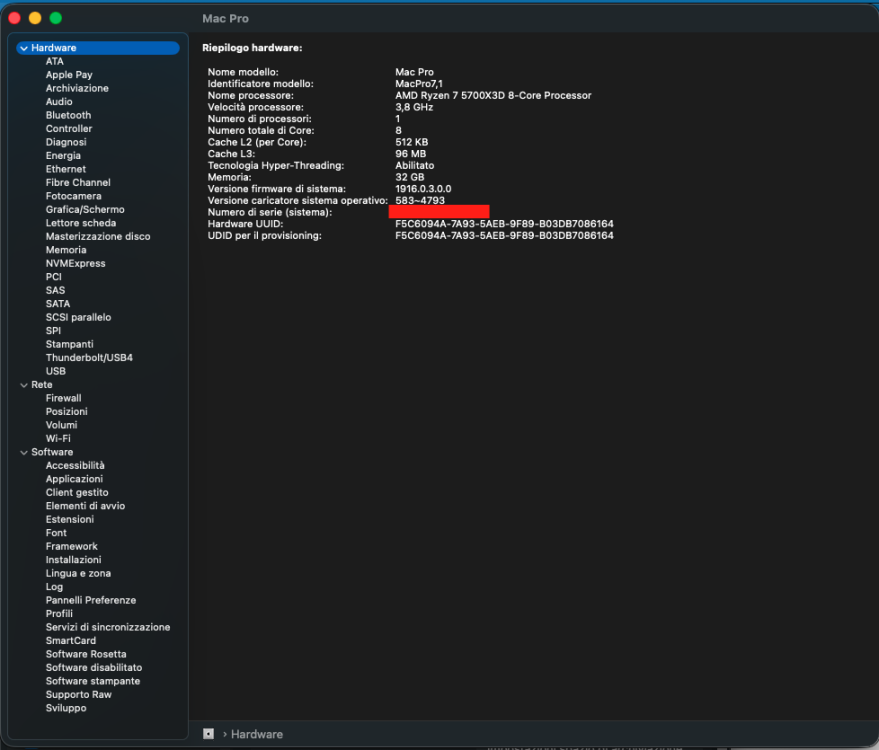This screenshot has height=750, width=879.
Task: Open the Framework entry
Action: click(71, 547)
